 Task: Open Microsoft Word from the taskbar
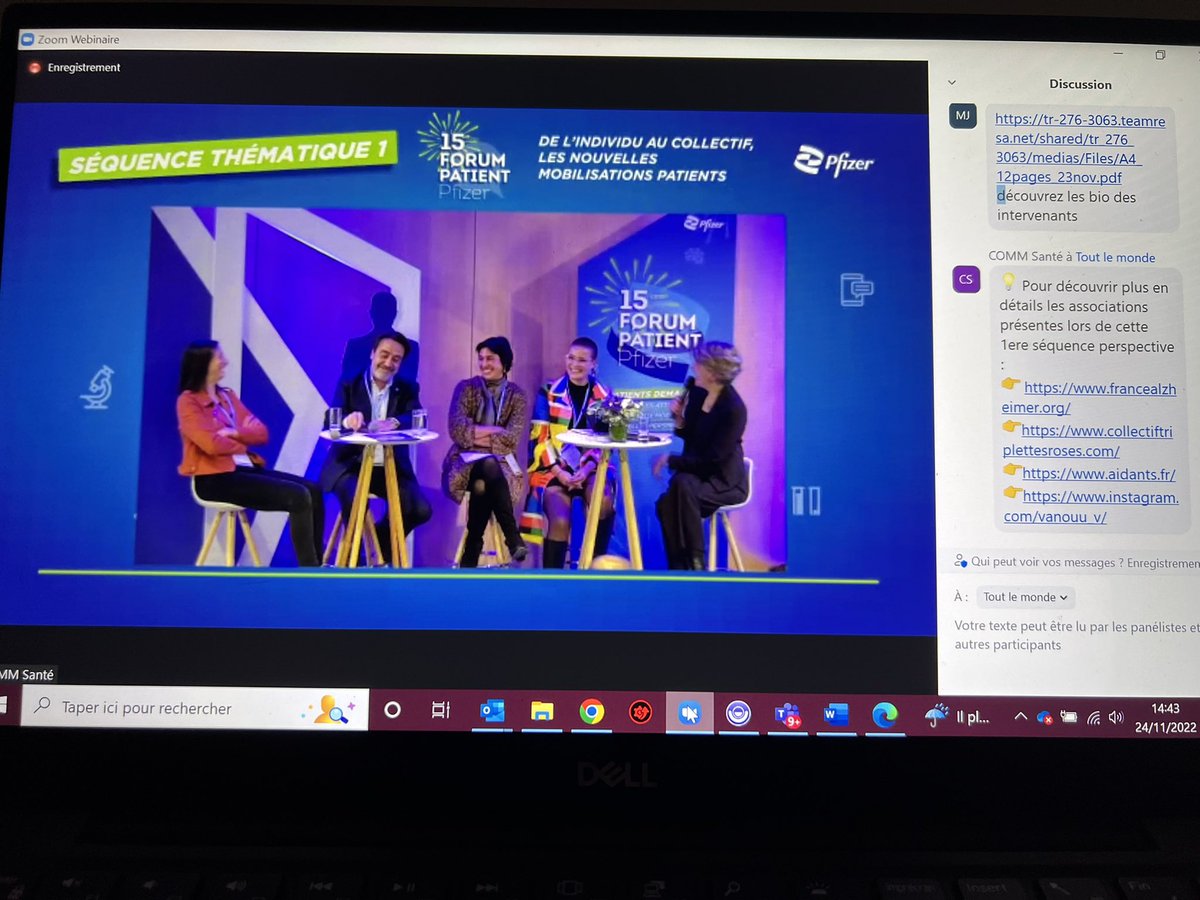click(x=836, y=715)
